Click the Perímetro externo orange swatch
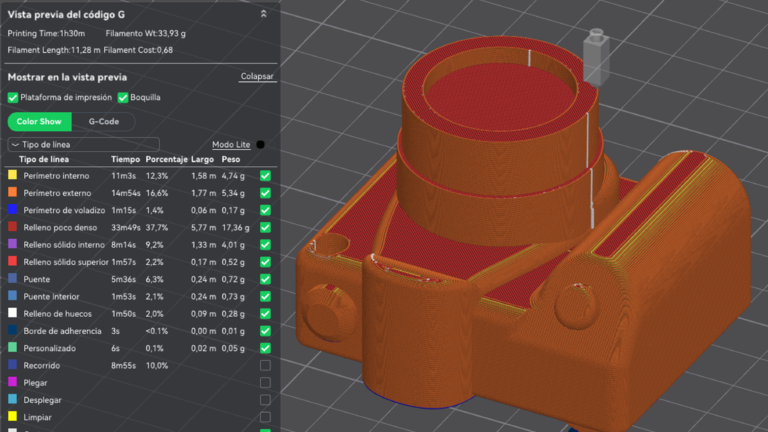Viewport: 768px width, 432px height. click(x=13, y=192)
